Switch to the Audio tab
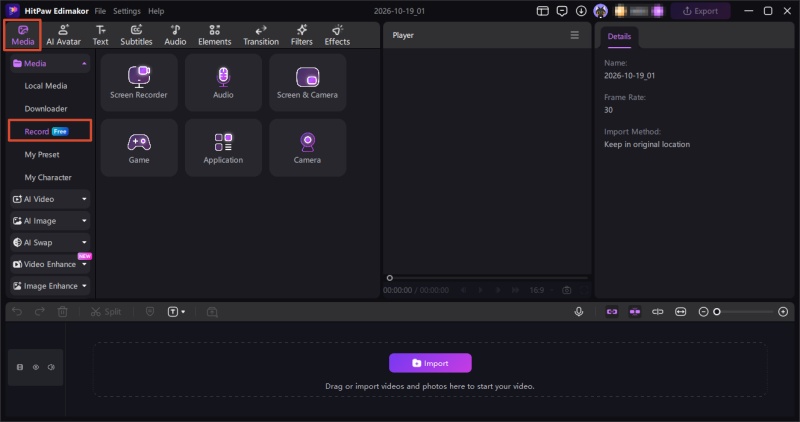 point(175,35)
